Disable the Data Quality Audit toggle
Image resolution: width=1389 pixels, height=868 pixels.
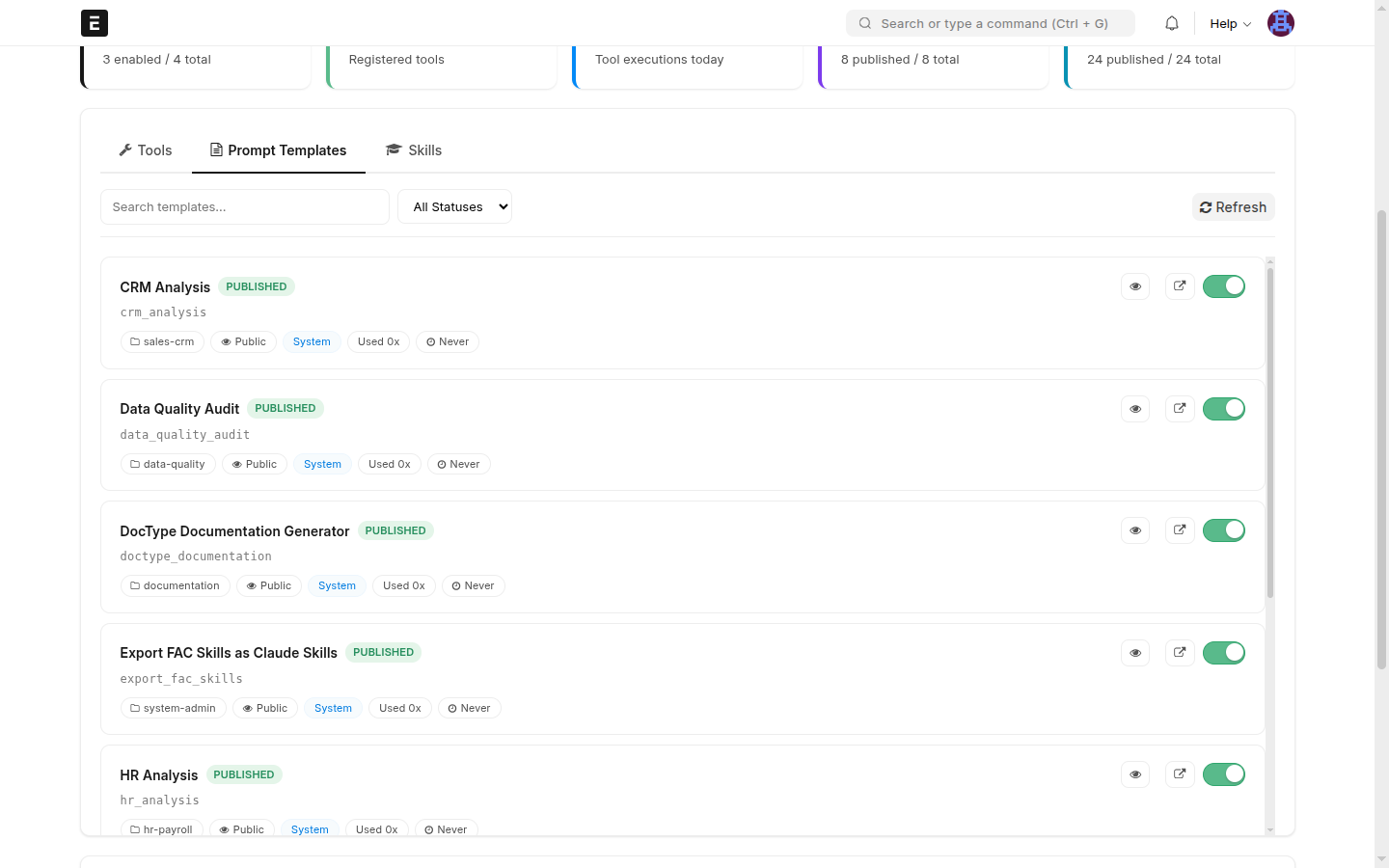click(x=1224, y=409)
